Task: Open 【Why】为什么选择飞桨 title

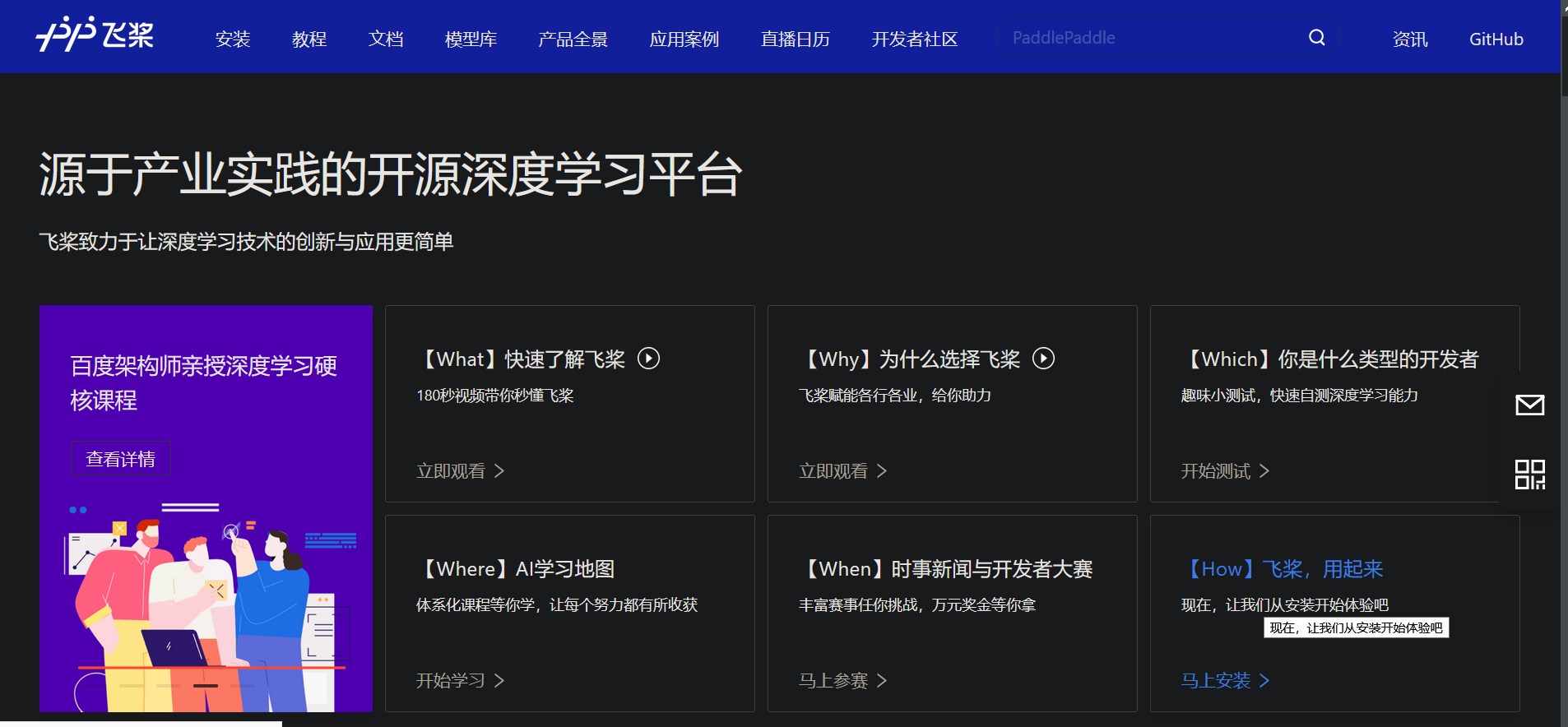Action: coord(911,359)
